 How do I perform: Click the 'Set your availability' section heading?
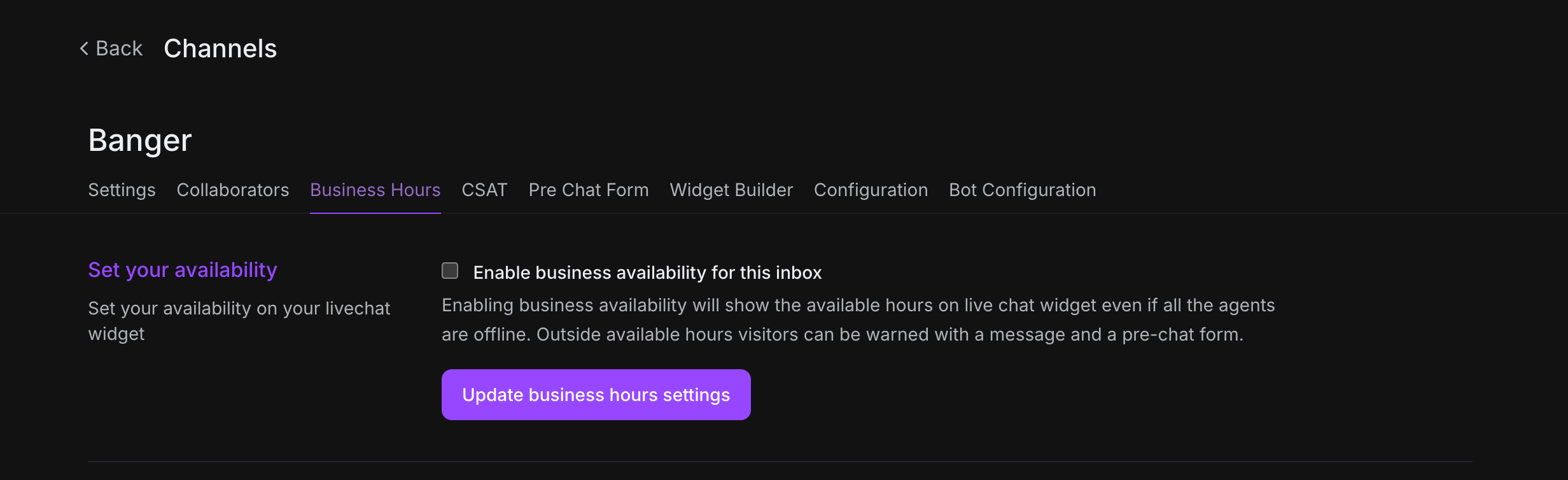183,270
